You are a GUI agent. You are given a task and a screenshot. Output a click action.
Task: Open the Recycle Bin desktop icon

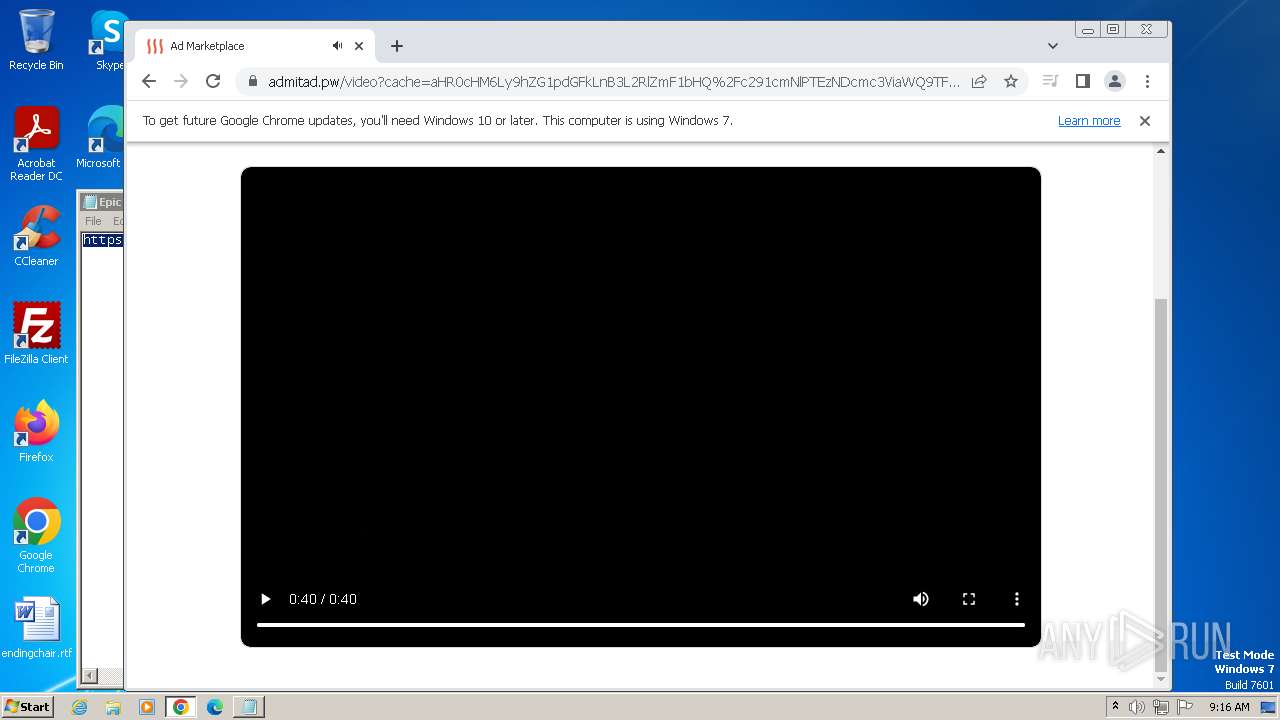tap(36, 40)
